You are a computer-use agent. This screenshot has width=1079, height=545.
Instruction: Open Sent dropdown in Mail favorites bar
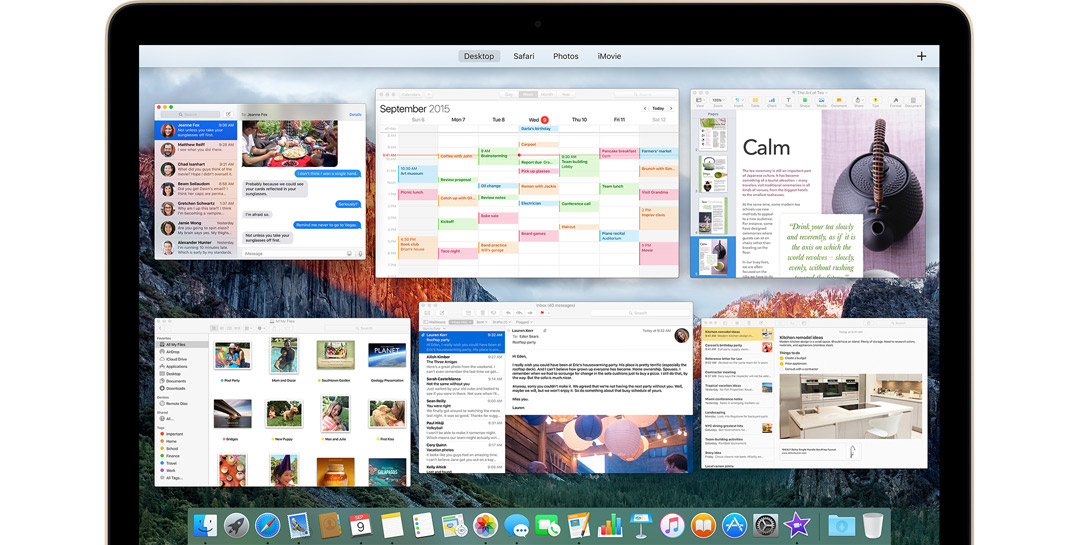tap(481, 322)
